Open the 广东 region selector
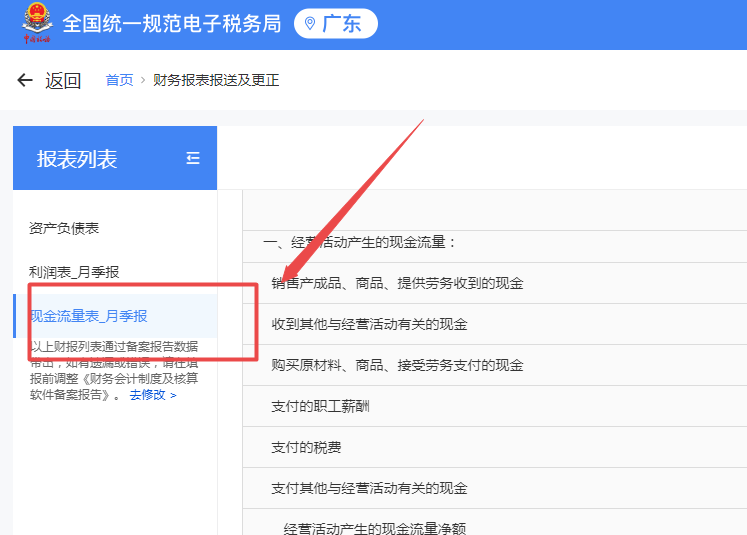The height and width of the screenshot is (535, 747). (x=336, y=24)
